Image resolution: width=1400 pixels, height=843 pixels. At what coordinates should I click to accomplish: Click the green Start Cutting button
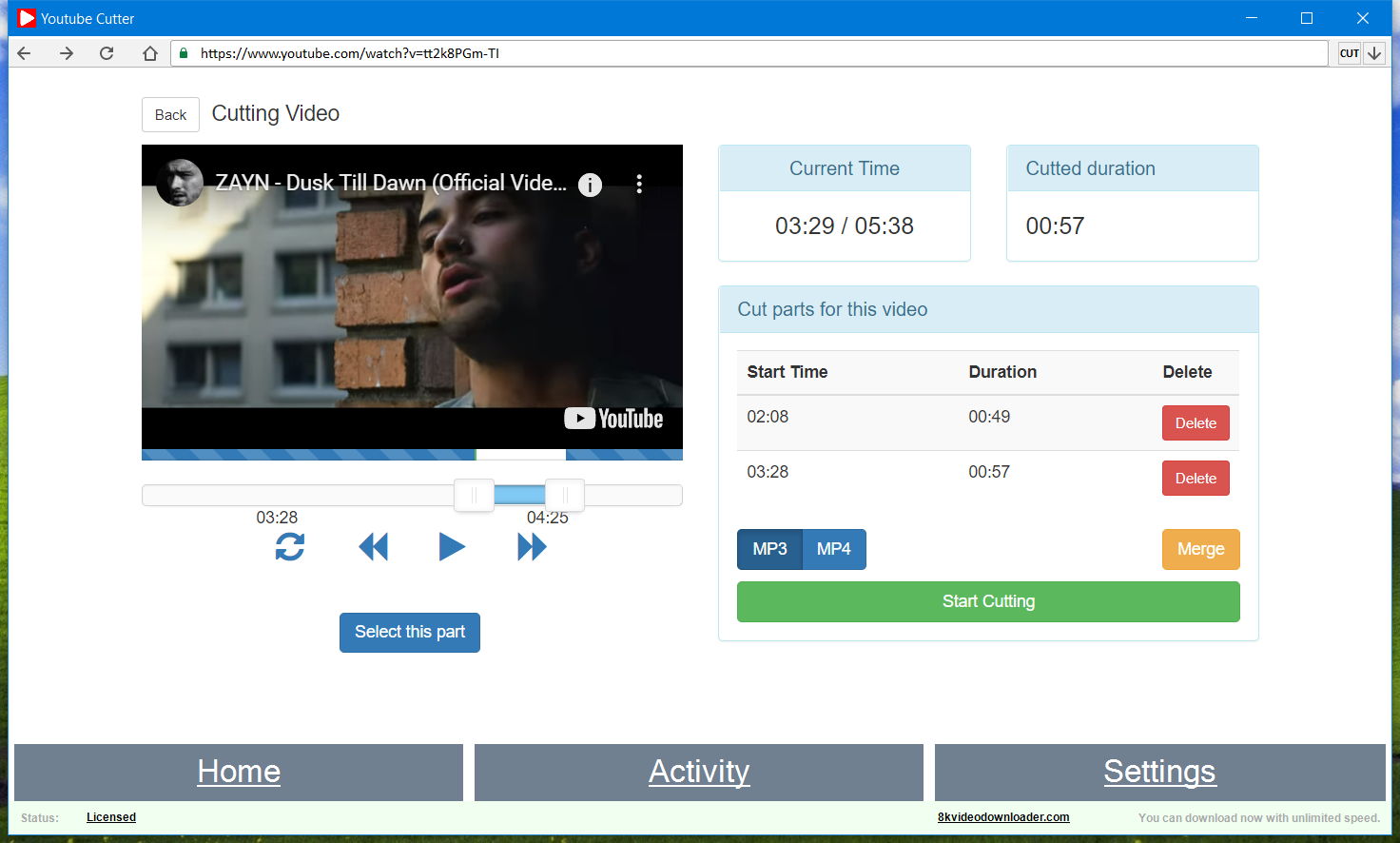pos(988,601)
